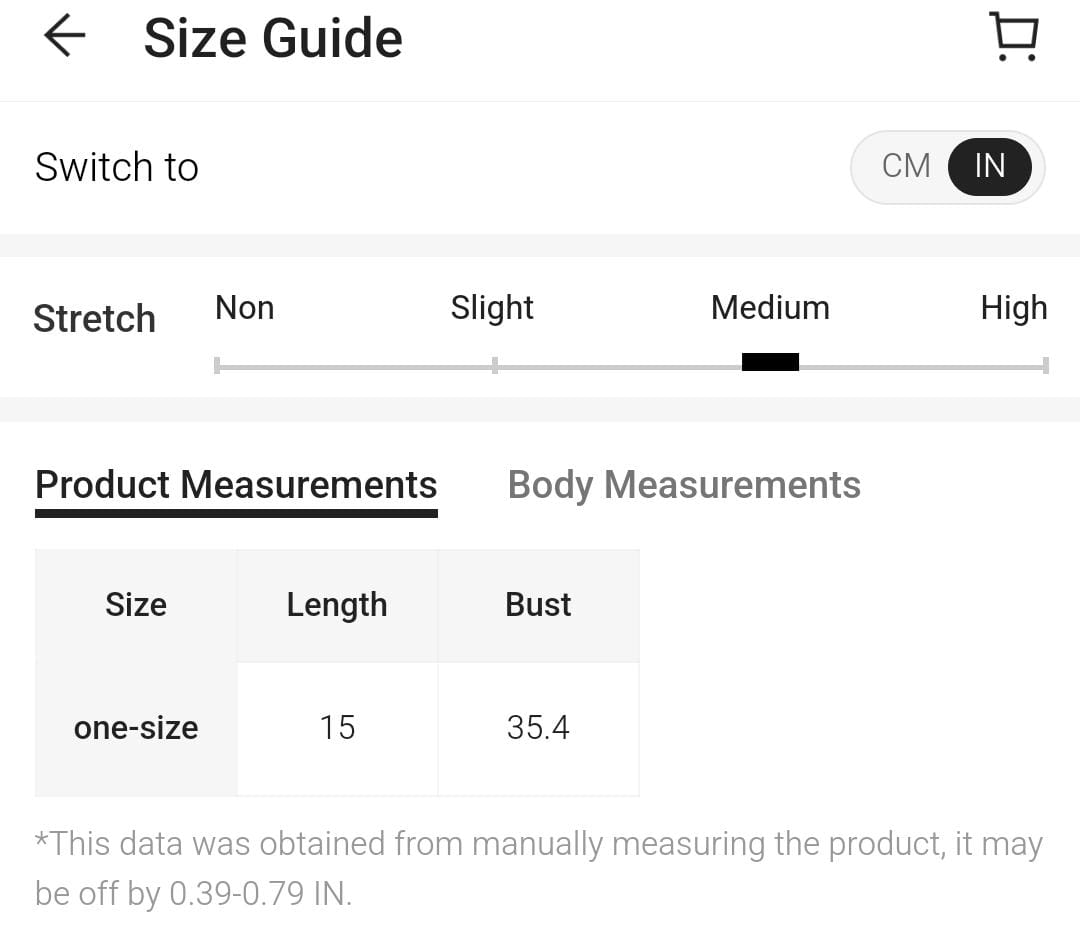Screen dimensions: 1080x952
Task: Click the Medium stretch label
Action: (x=770, y=308)
